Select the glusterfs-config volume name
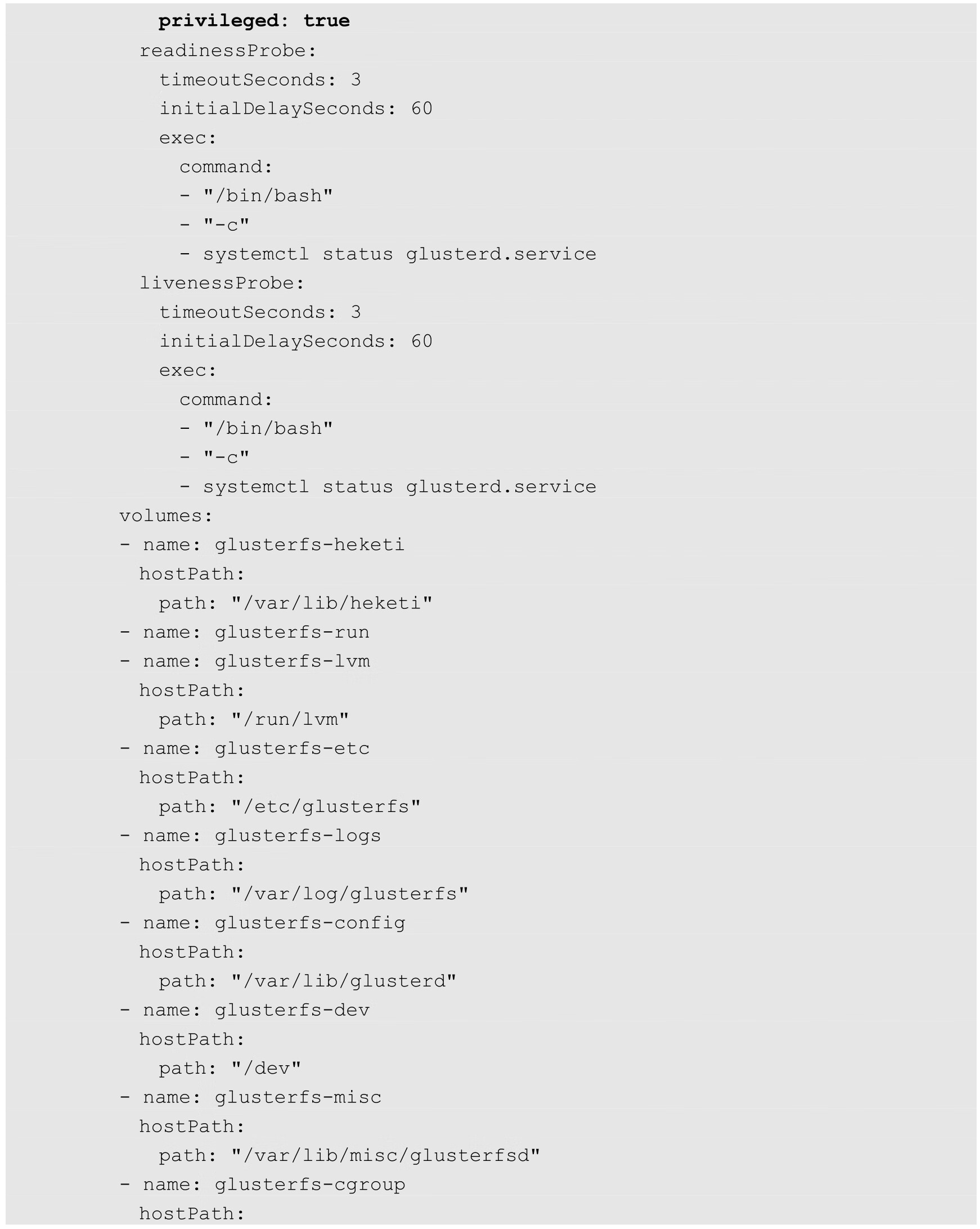Image resolution: width=980 pixels, height=1229 pixels. tap(309, 923)
